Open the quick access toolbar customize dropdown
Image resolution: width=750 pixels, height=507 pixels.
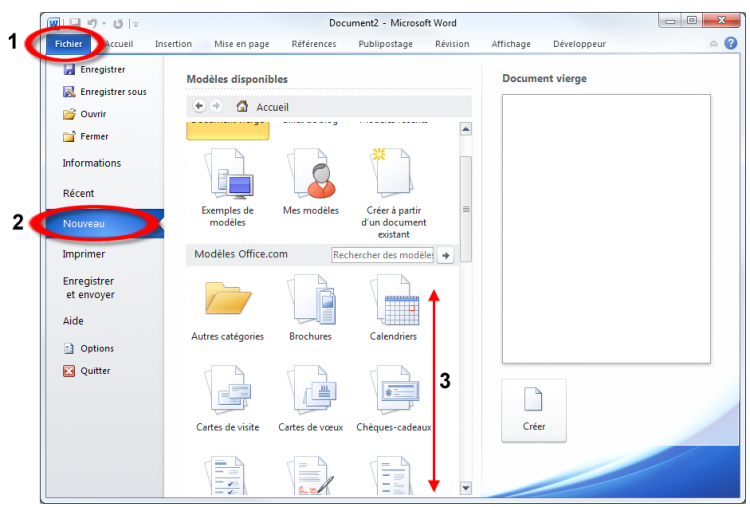coord(135,23)
